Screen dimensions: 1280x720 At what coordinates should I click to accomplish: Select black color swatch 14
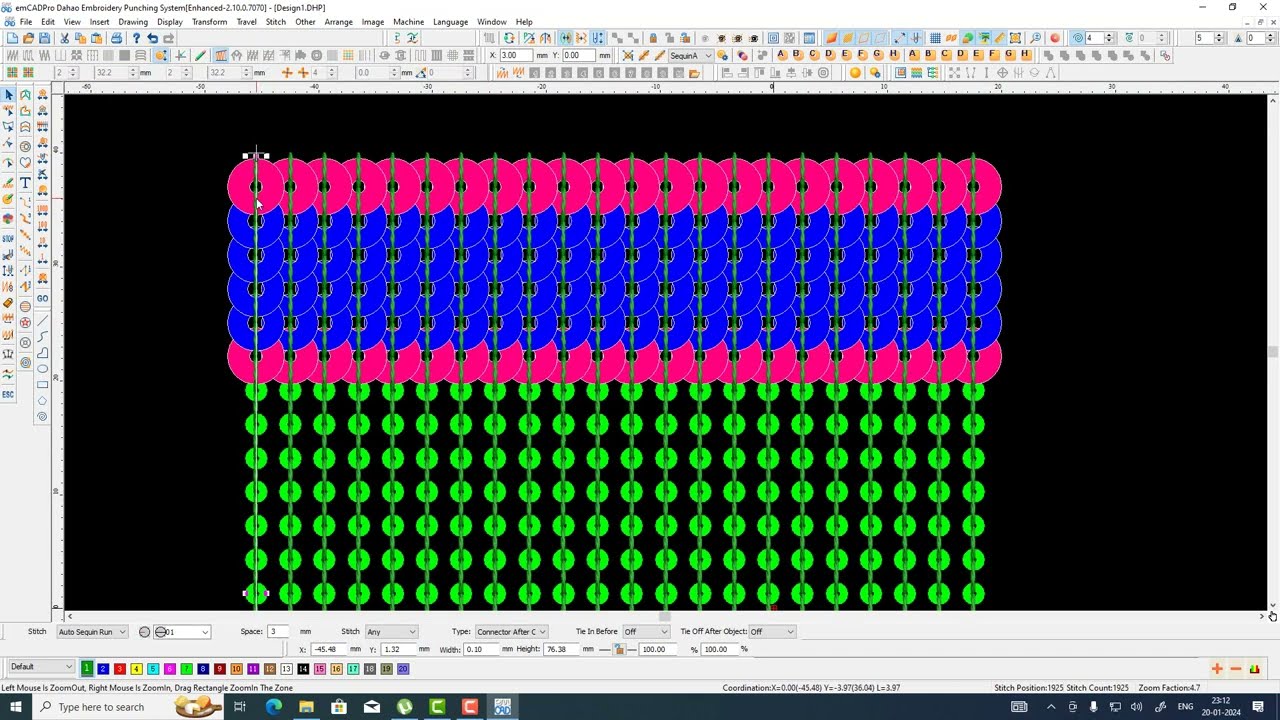point(303,669)
